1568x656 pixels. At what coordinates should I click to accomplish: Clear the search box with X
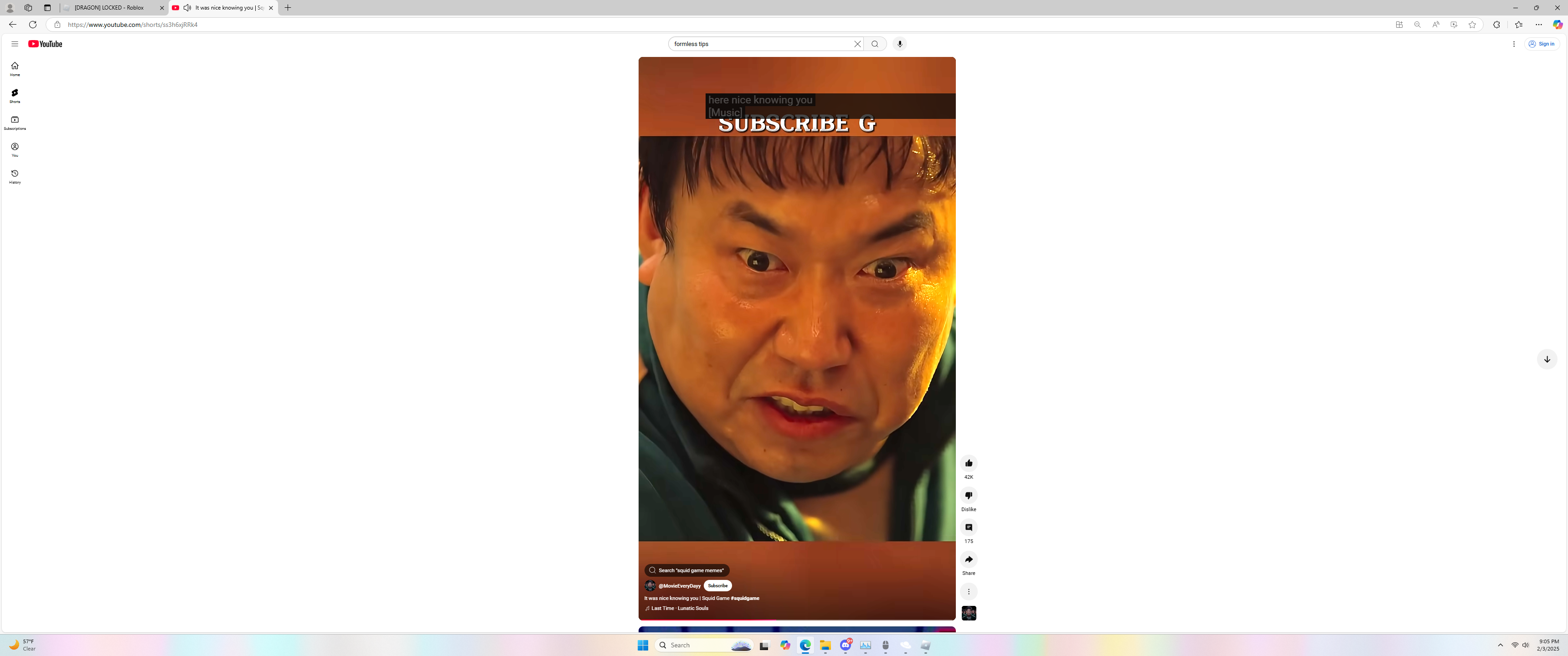pos(857,44)
